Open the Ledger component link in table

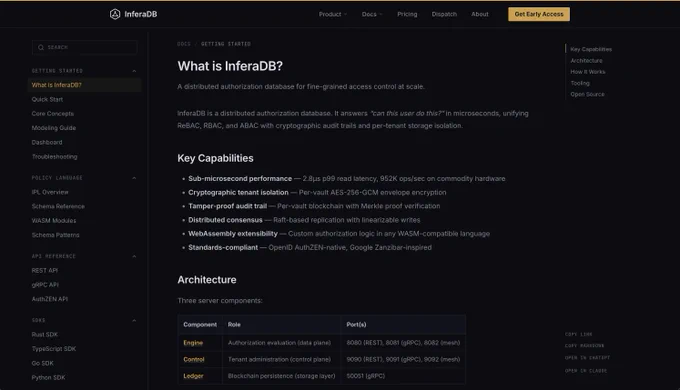pos(193,376)
